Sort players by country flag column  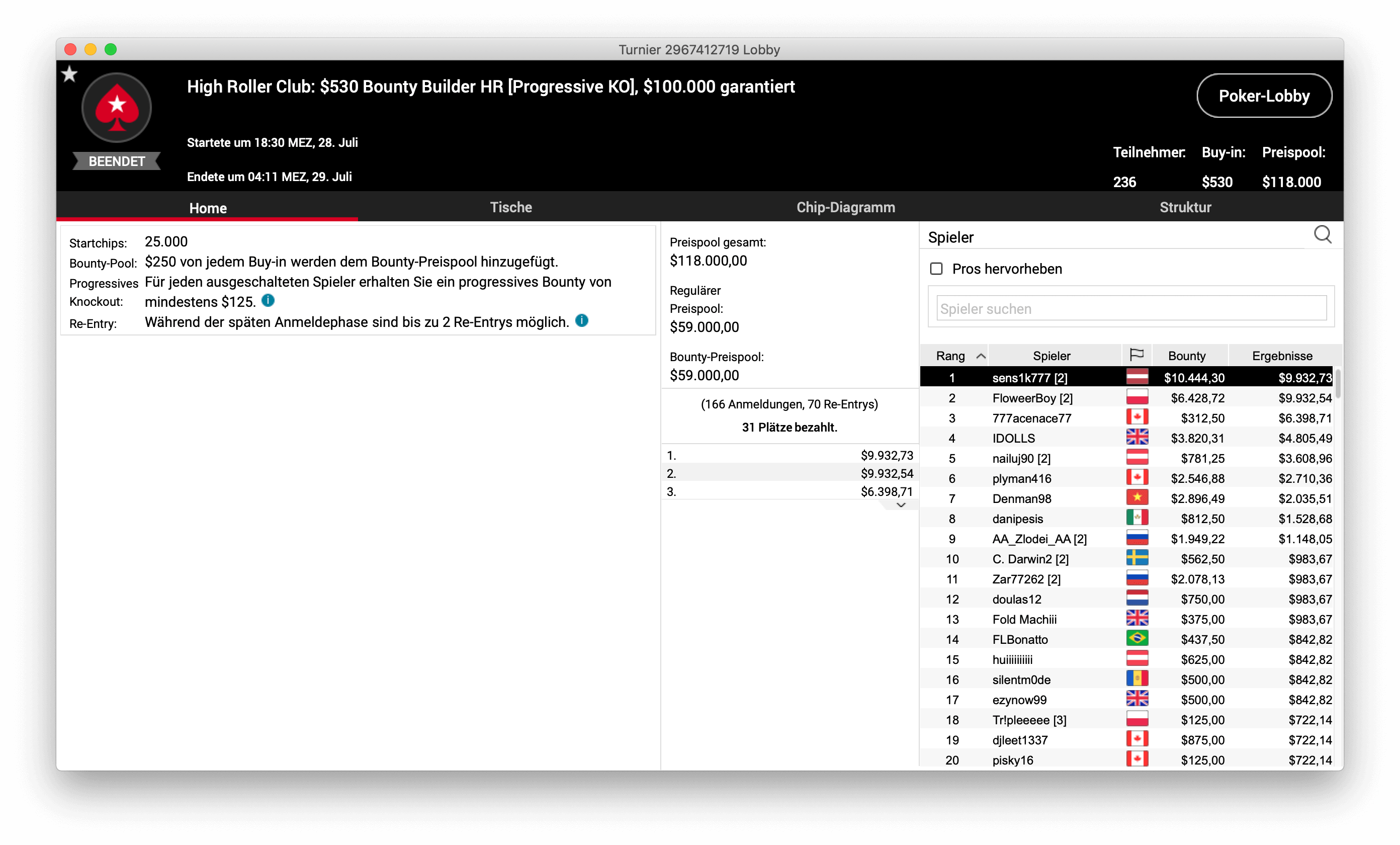coord(1136,355)
